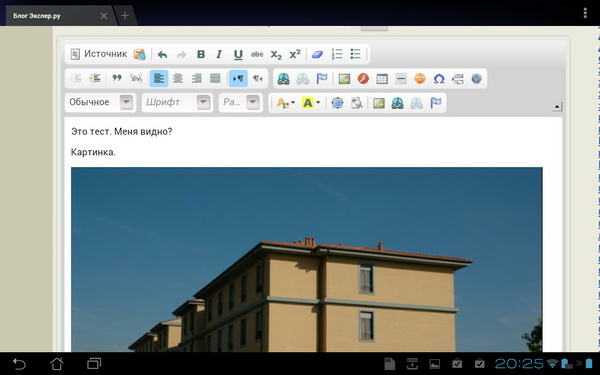Screen dimensions: 600x375
Task: Insert a smiley emoticon
Action: tap(420, 79)
